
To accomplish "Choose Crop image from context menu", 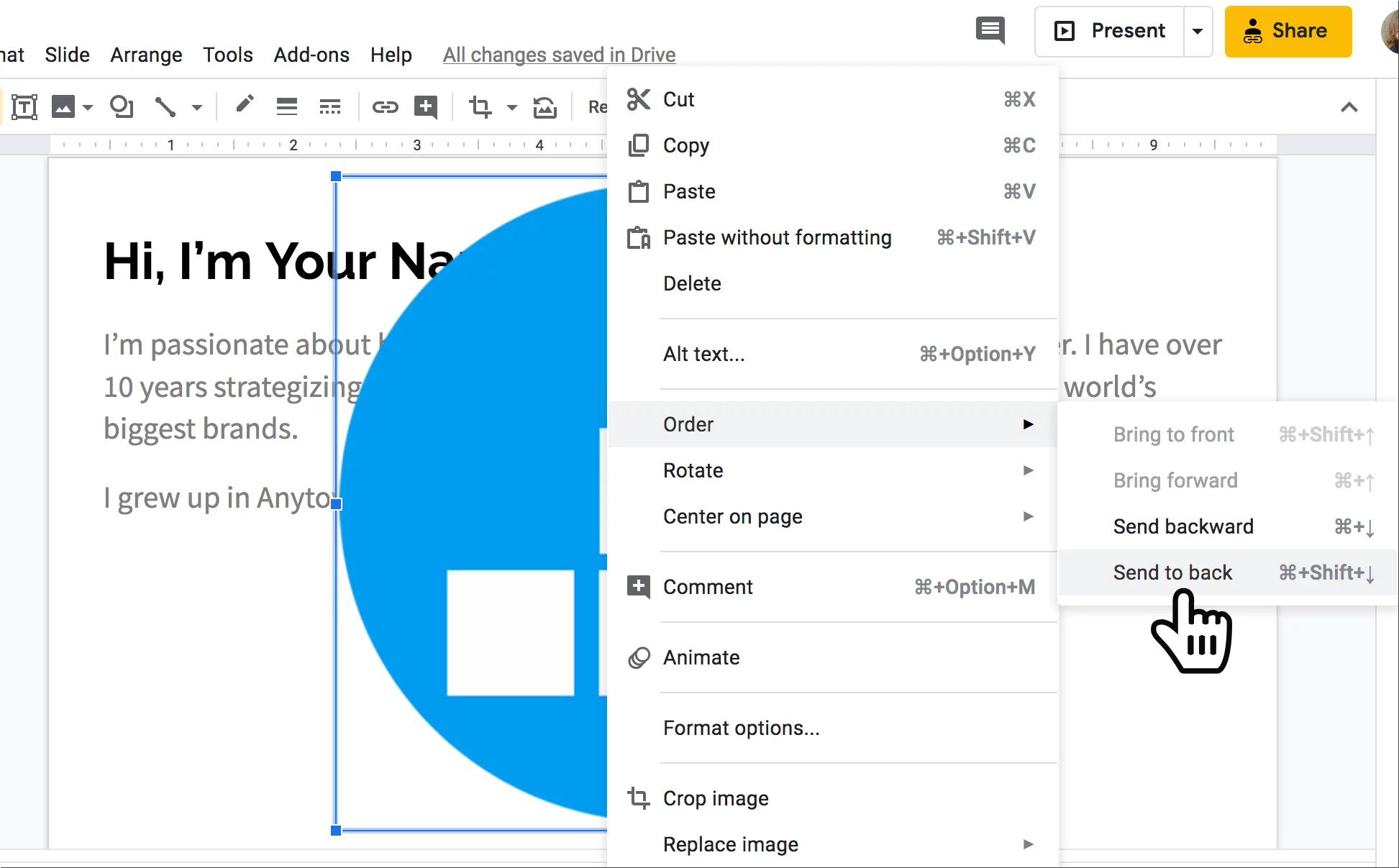I will [832, 798].
